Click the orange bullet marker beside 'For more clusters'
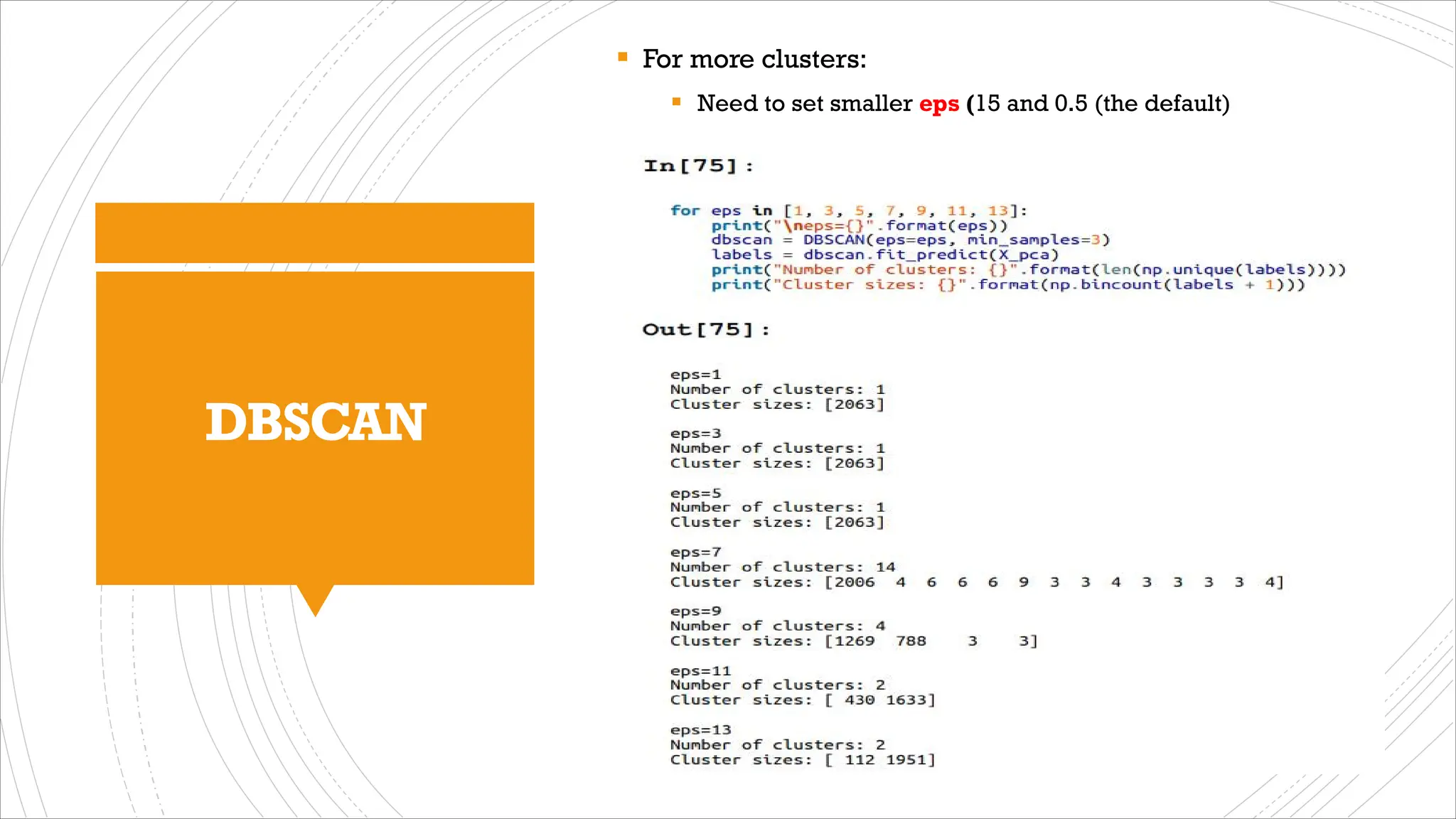Viewport: 1456px width, 819px height. coord(623,57)
